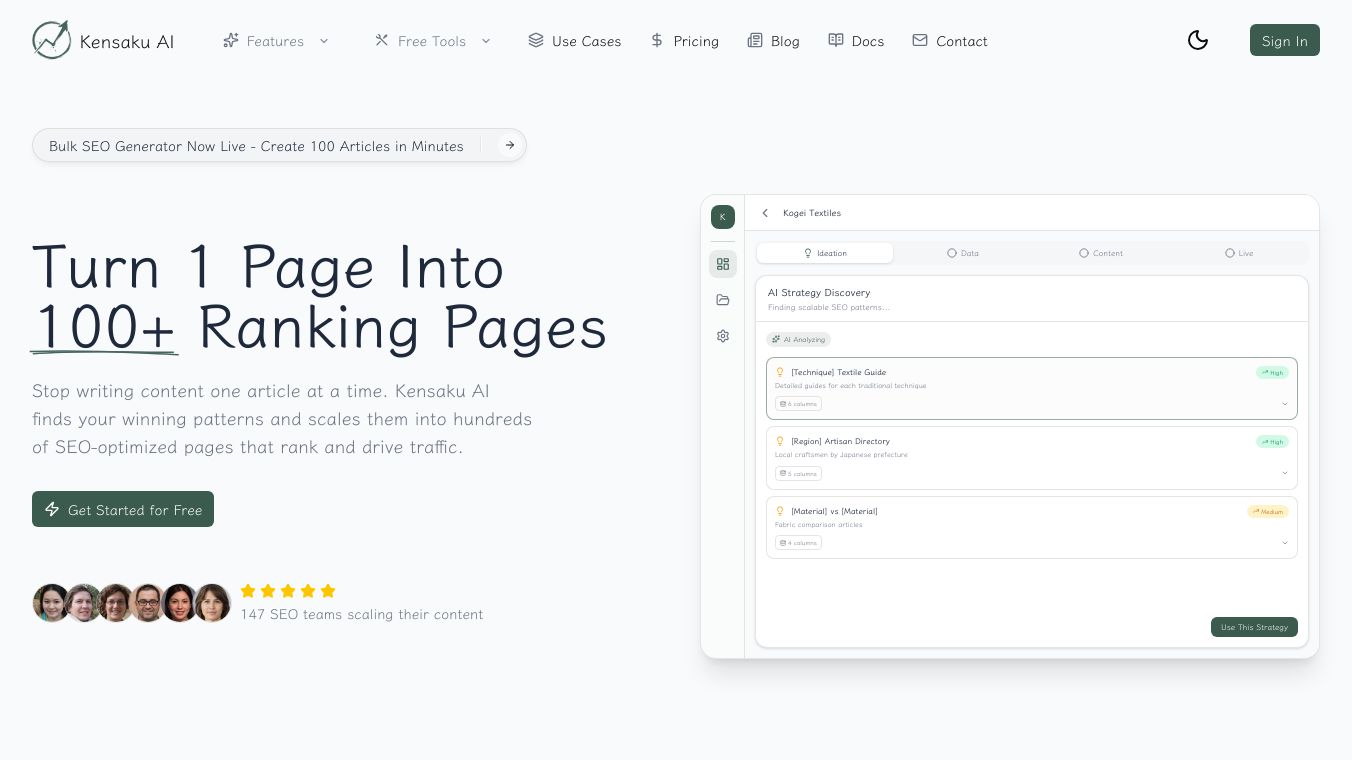The image size is (1352, 760).
Task: Click the tools icon beside Free Tools
Action: pyautogui.click(x=381, y=40)
